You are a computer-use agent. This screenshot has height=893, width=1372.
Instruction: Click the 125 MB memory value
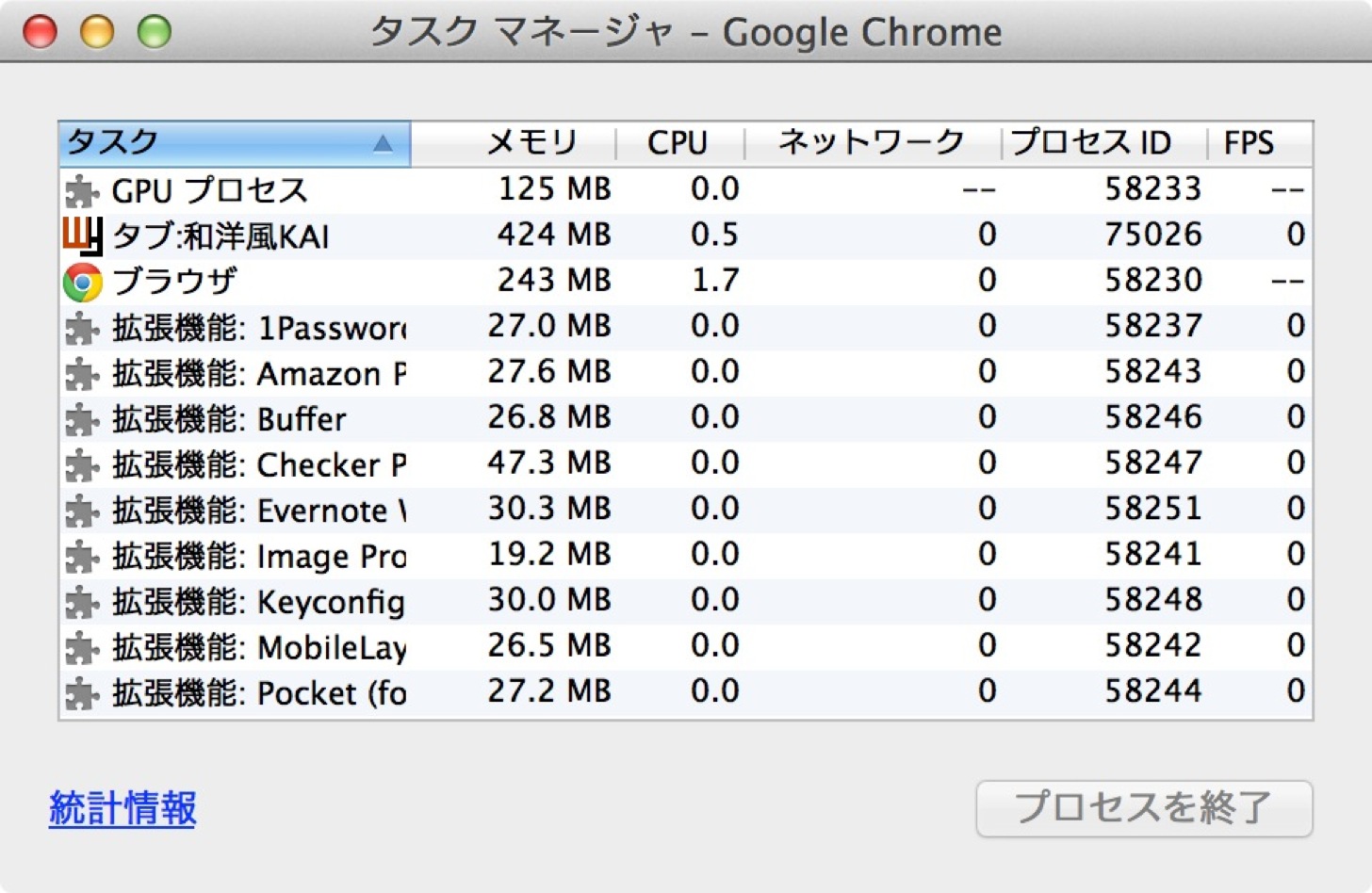tap(554, 188)
